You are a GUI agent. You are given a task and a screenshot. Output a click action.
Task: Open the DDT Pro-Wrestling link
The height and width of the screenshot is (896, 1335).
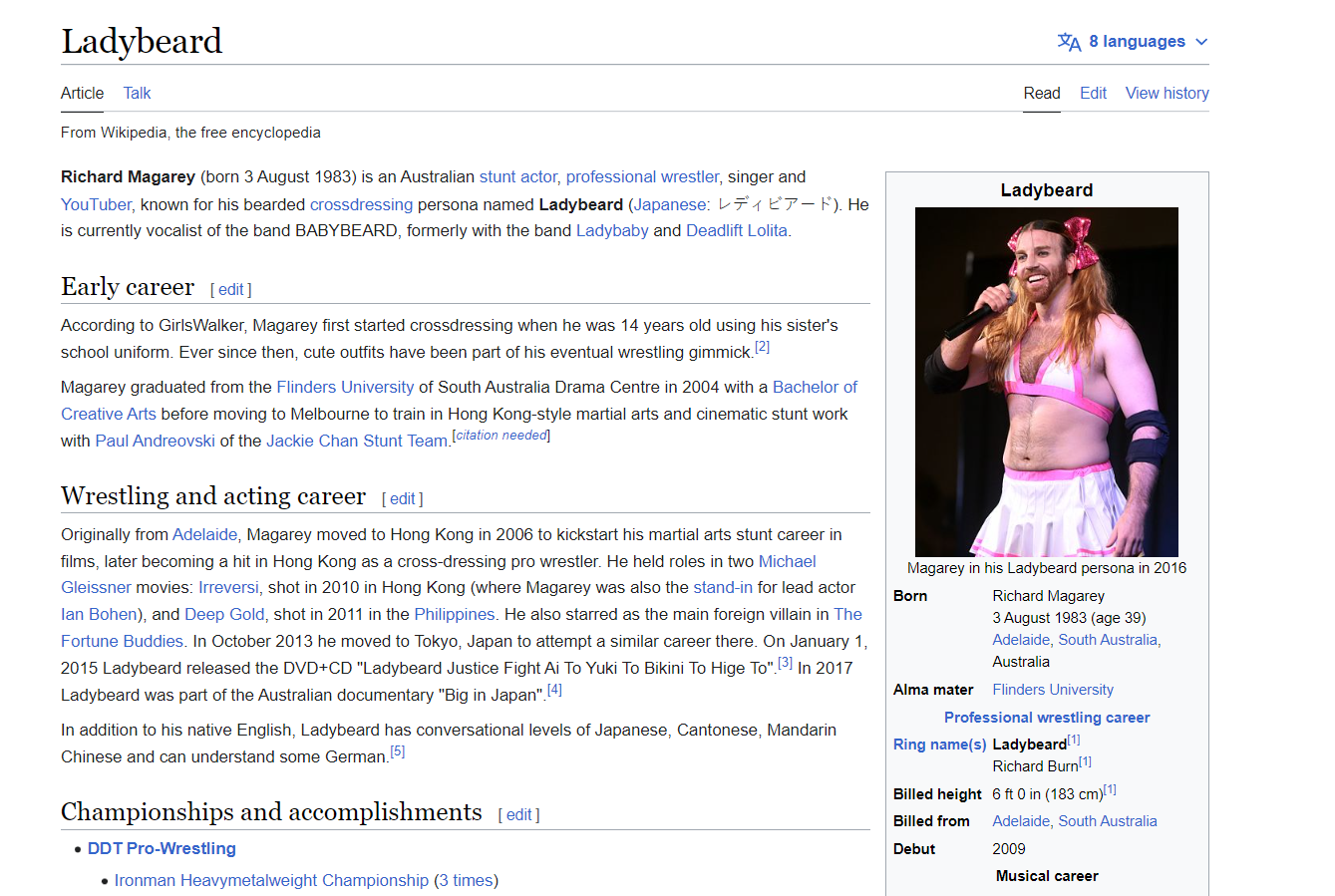(162, 848)
